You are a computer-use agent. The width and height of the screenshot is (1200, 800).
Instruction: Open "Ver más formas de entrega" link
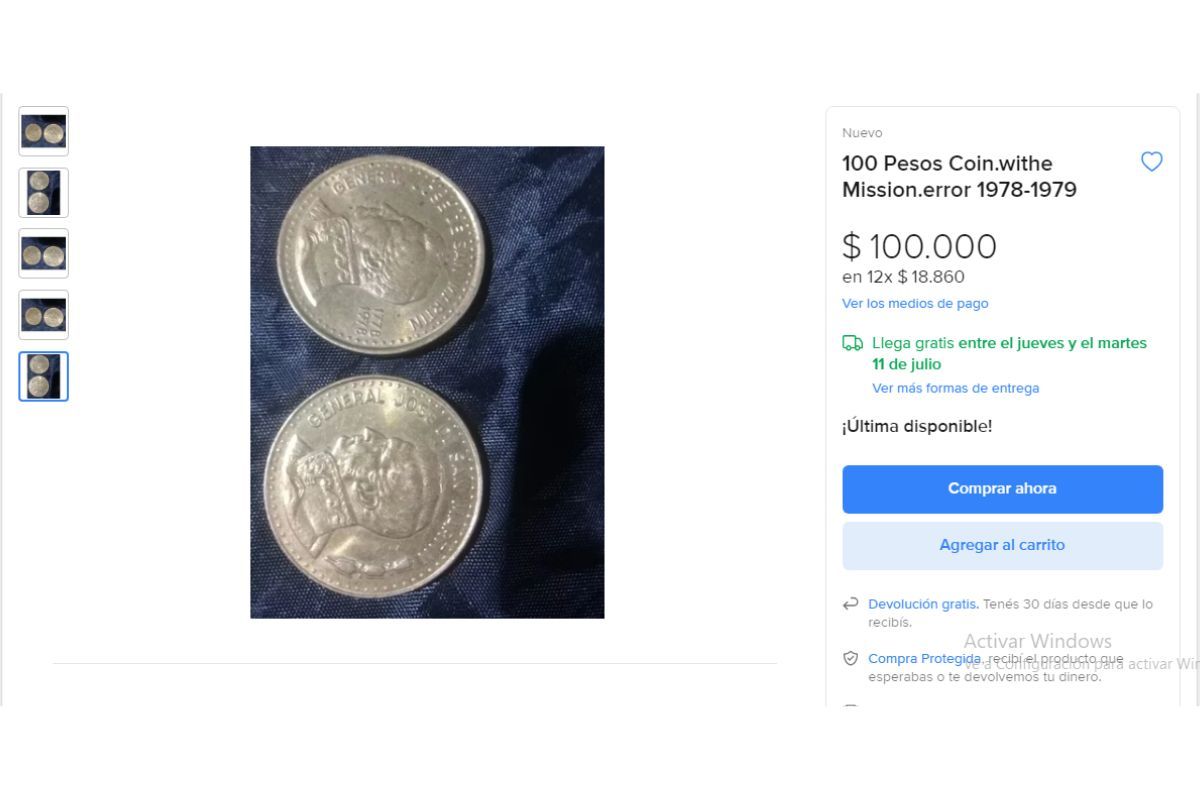pos(955,388)
